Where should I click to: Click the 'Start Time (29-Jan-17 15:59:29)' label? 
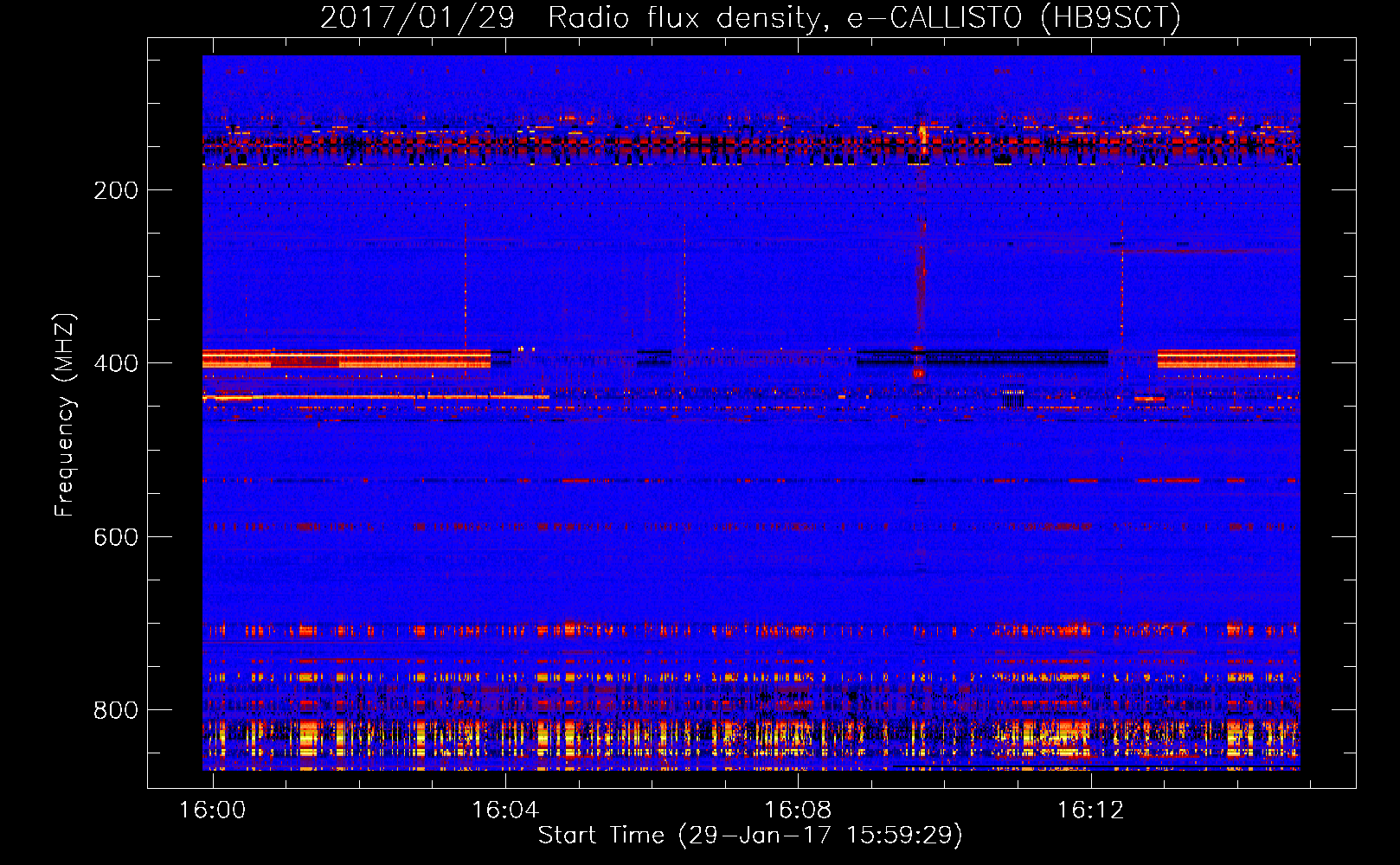(x=750, y=836)
